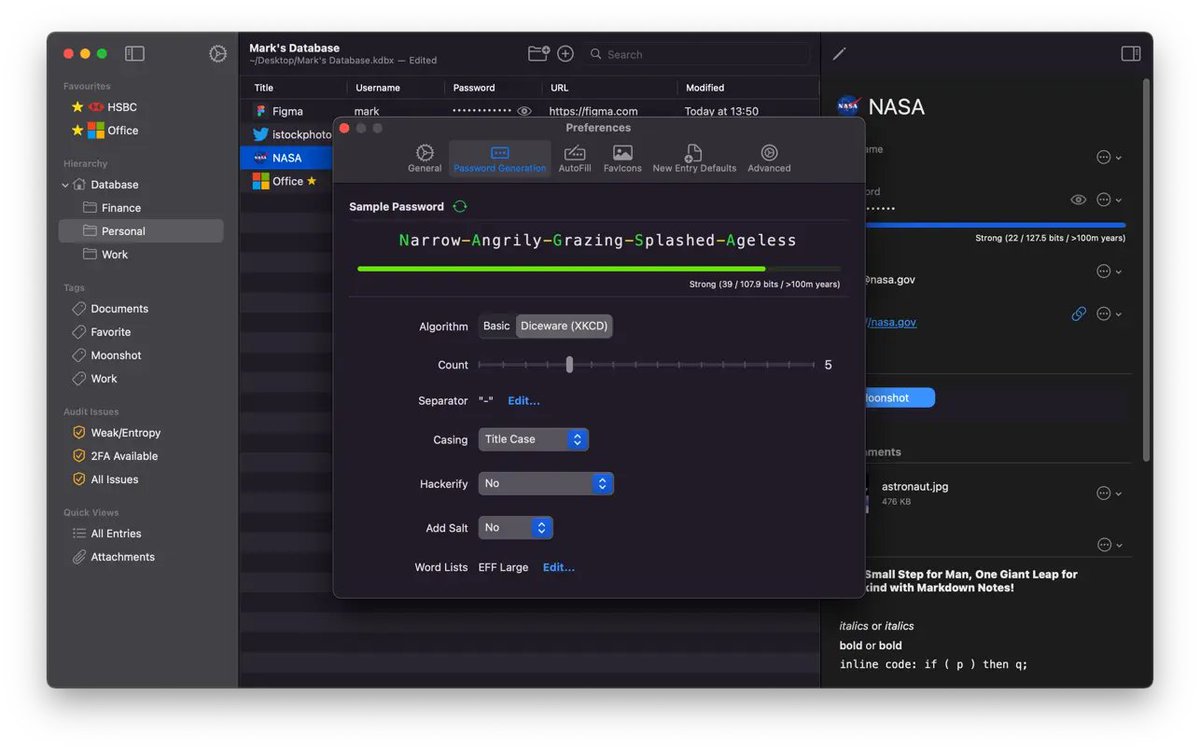Click the pencil edit entry icon

[x=839, y=54]
